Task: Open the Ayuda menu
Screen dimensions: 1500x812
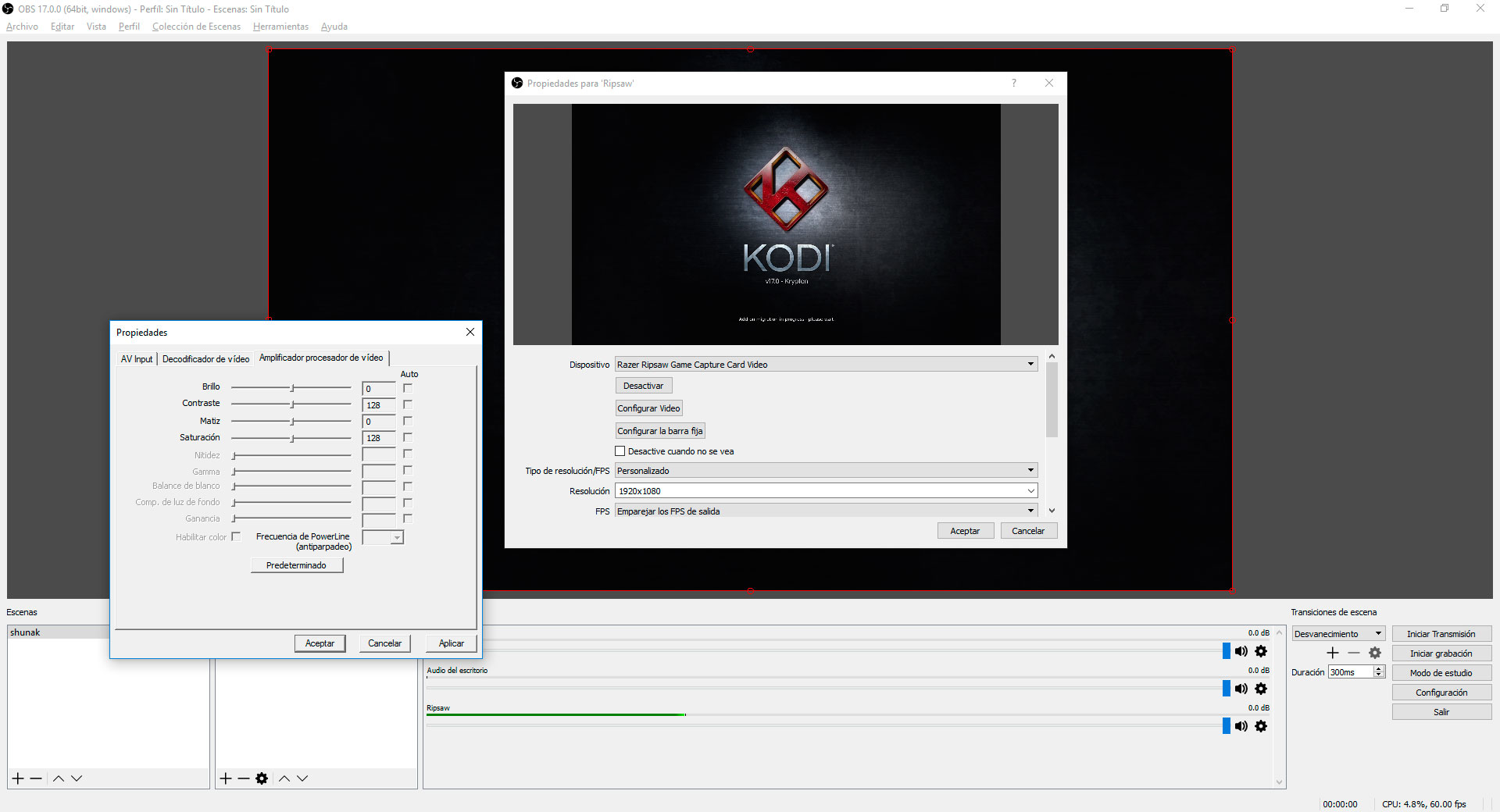Action: 334,27
